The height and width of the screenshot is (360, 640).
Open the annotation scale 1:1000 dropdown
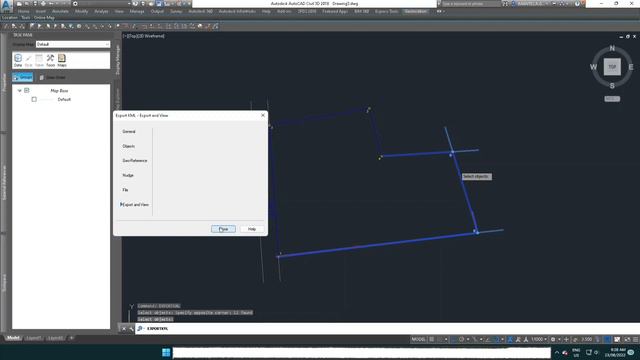tap(539, 340)
